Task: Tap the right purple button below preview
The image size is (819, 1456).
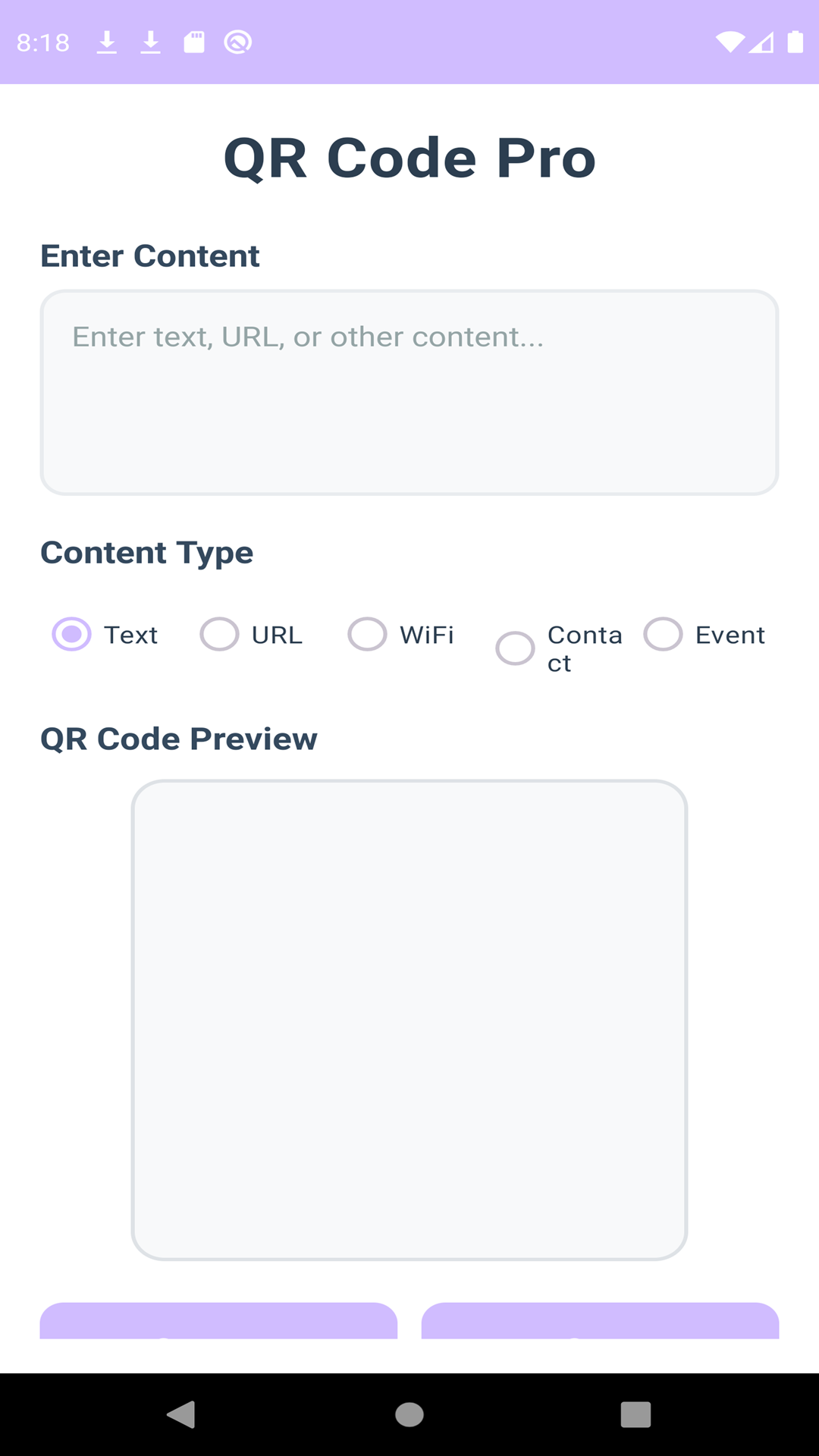Action: click(600, 1321)
